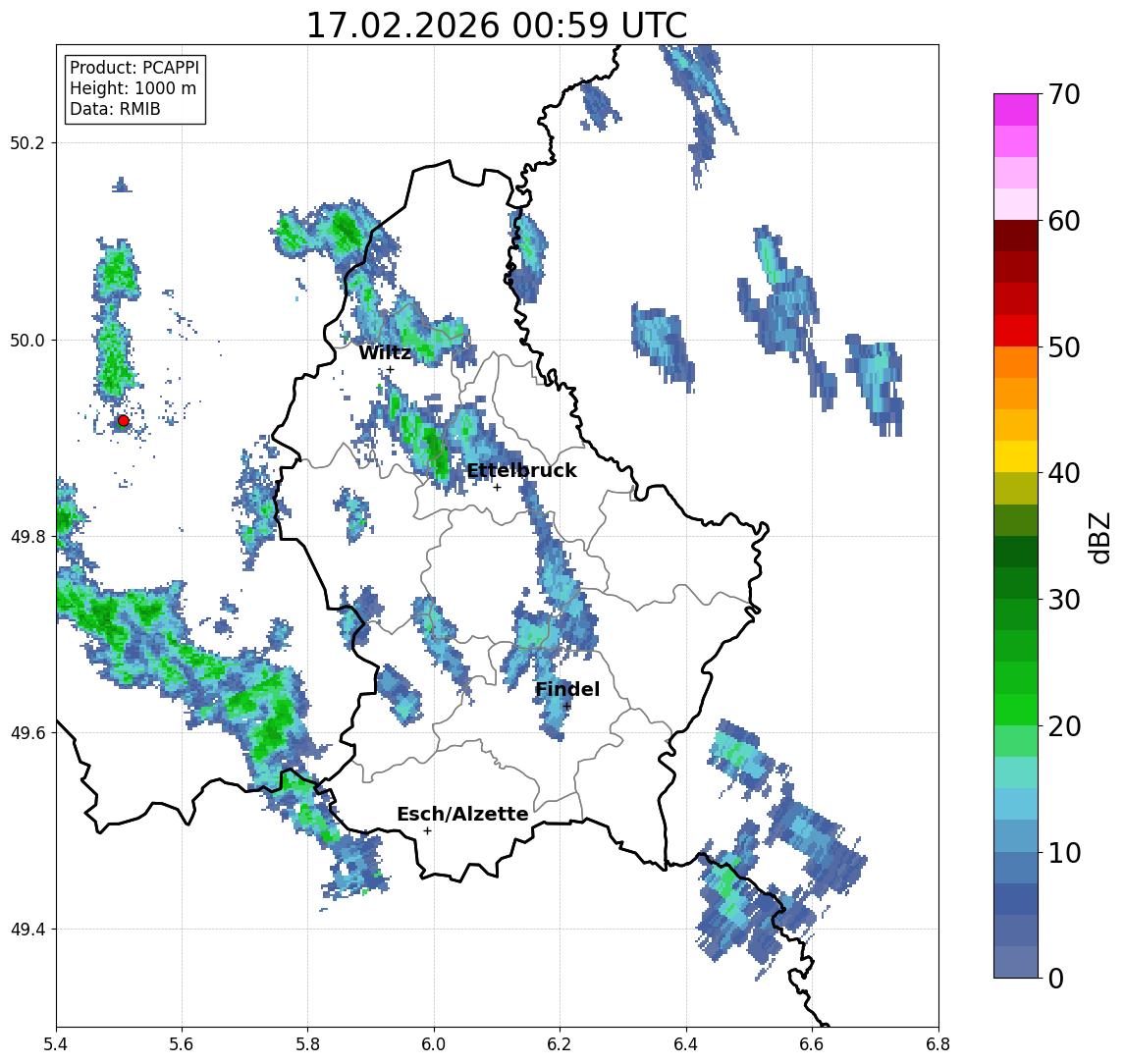
Task: Click the 'Data: RMIB' legend line
Action: pyautogui.click(x=115, y=109)
